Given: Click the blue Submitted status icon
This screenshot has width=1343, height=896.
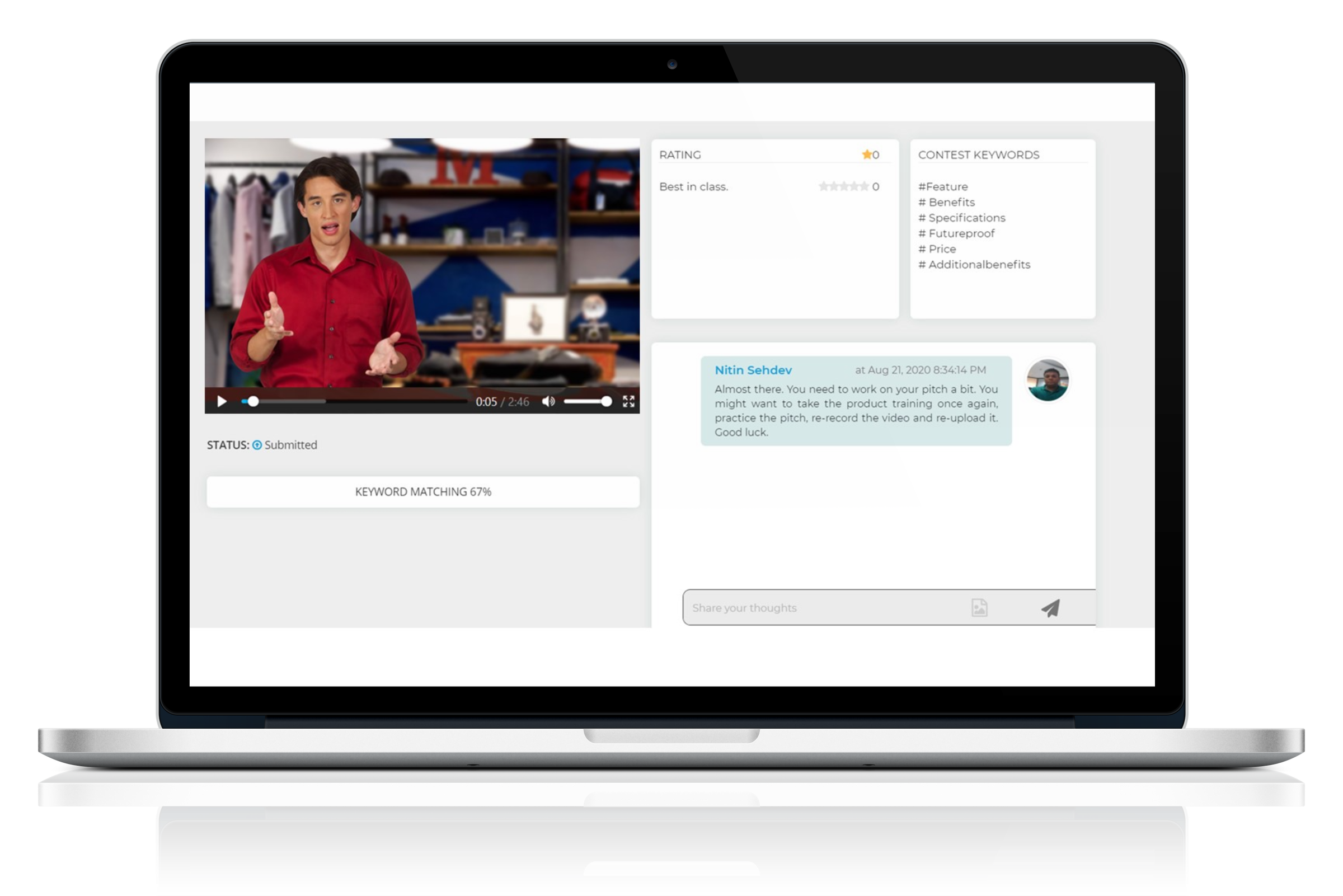Looking at the screenshot, I should pos(257,445).
